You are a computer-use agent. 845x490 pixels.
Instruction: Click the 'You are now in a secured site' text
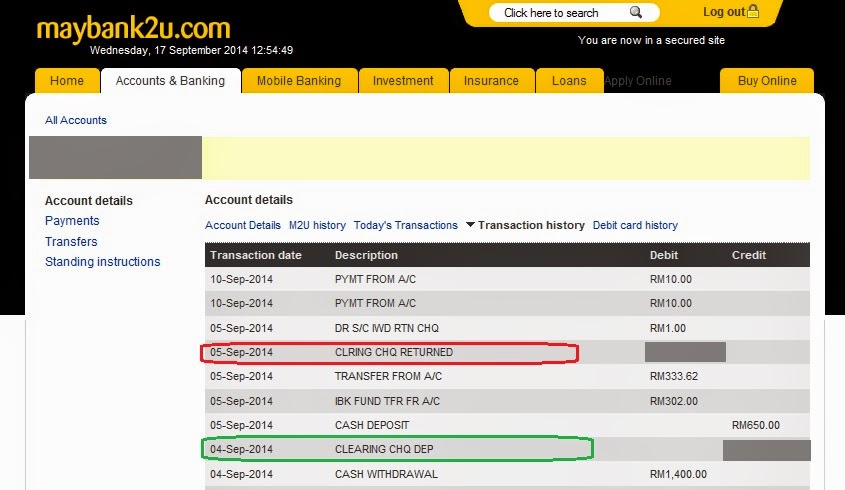pos(651,40)
